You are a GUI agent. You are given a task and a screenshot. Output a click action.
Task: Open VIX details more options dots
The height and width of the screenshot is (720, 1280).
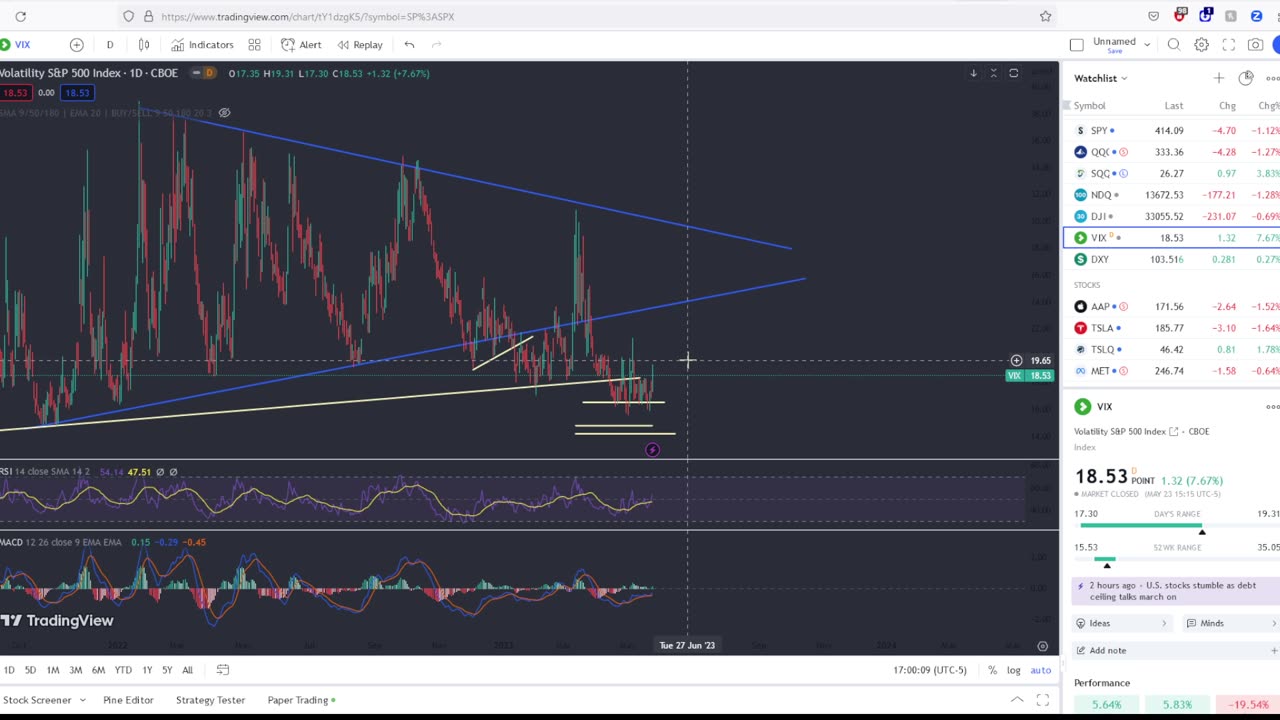coord(1272,407)
